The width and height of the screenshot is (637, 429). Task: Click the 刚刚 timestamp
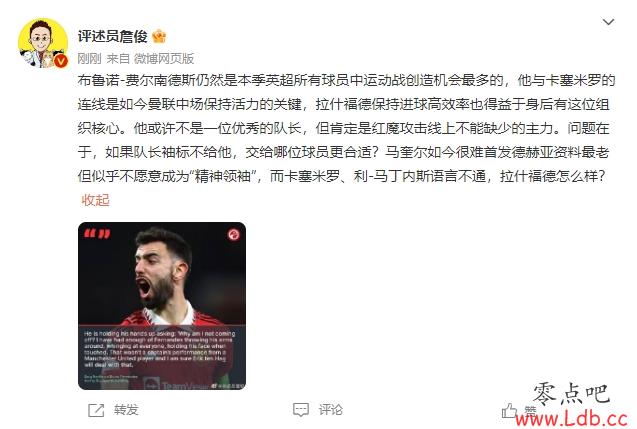89,59
